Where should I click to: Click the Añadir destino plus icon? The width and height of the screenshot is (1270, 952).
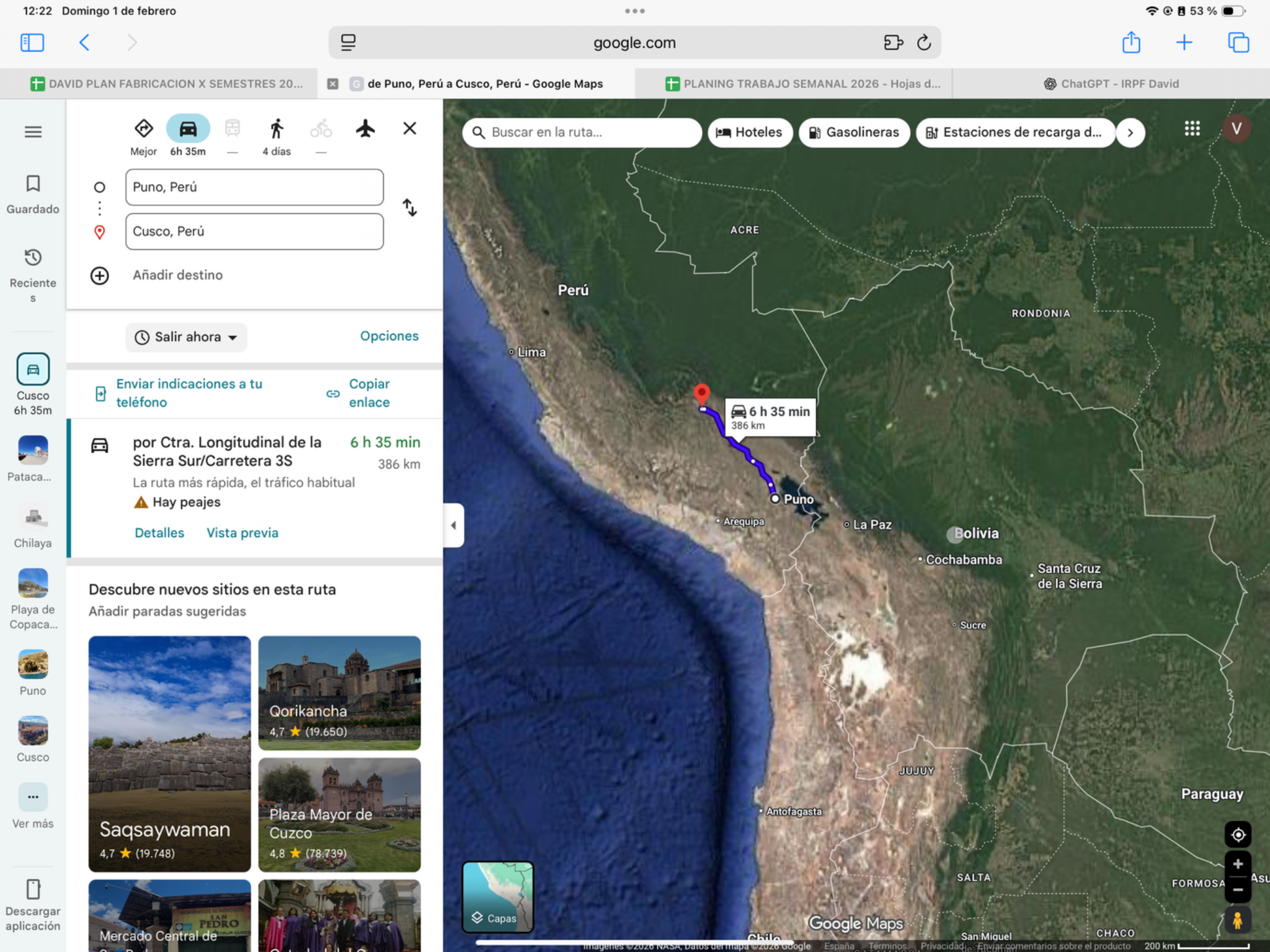(x=100, y=275)
